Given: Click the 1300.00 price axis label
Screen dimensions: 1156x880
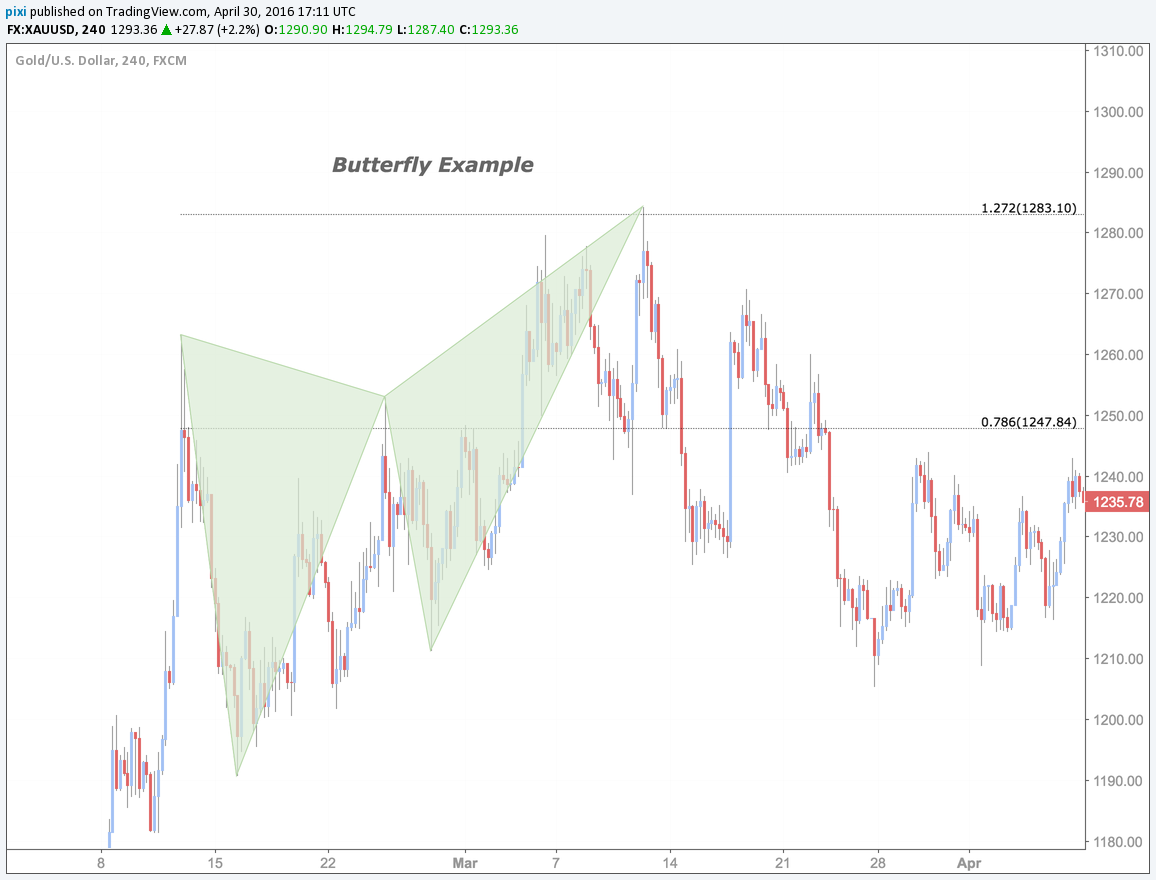Looking at the screenshot, I should pyautogui.click(x=1118, y=112).
